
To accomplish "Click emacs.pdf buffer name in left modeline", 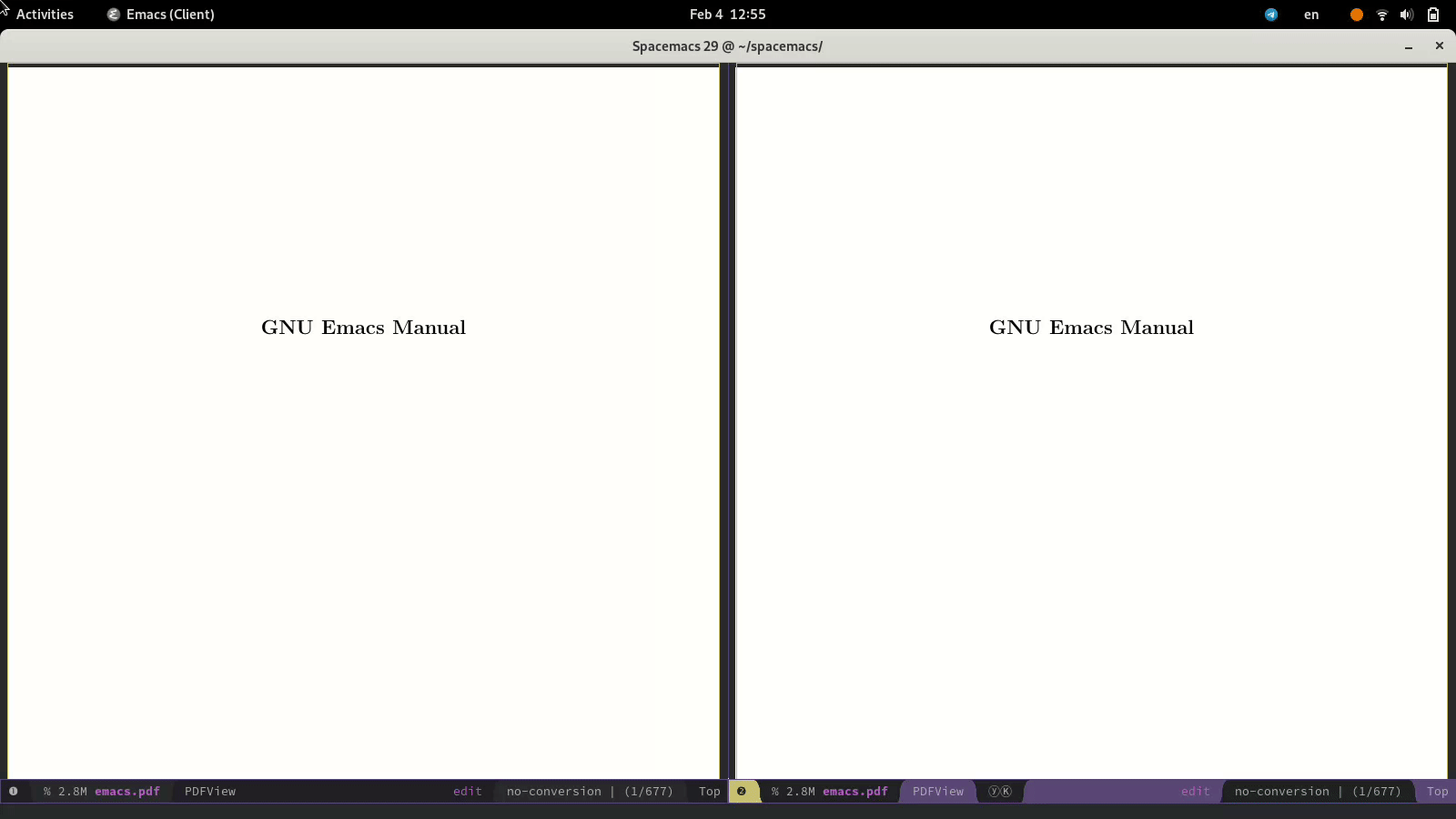I will coord(127,792).
